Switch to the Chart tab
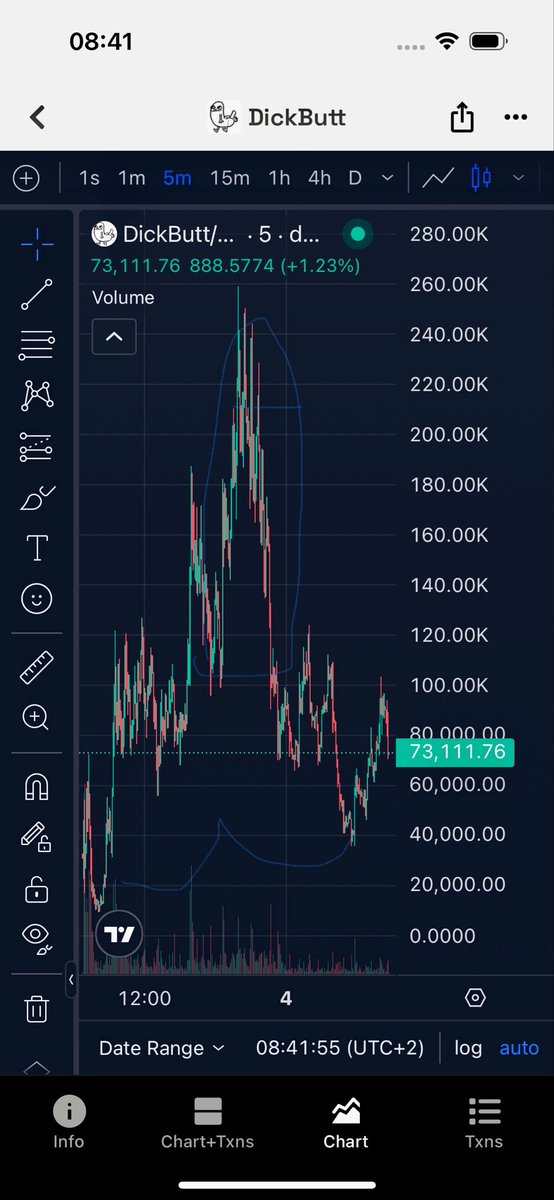The height and width of the screenshot is (1200, 554). 346,1123
